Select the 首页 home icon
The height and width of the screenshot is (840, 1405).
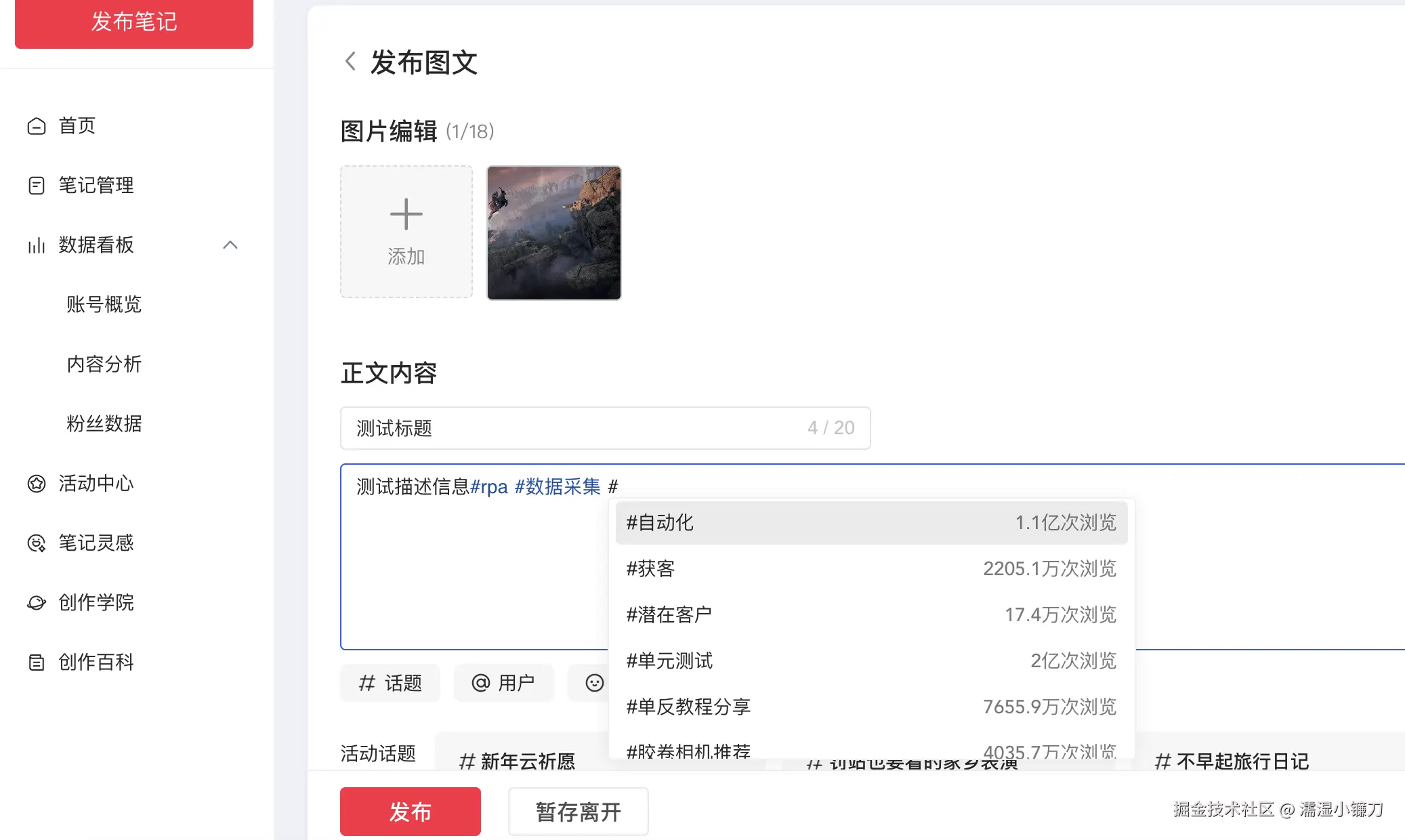(x=37, y=126)
